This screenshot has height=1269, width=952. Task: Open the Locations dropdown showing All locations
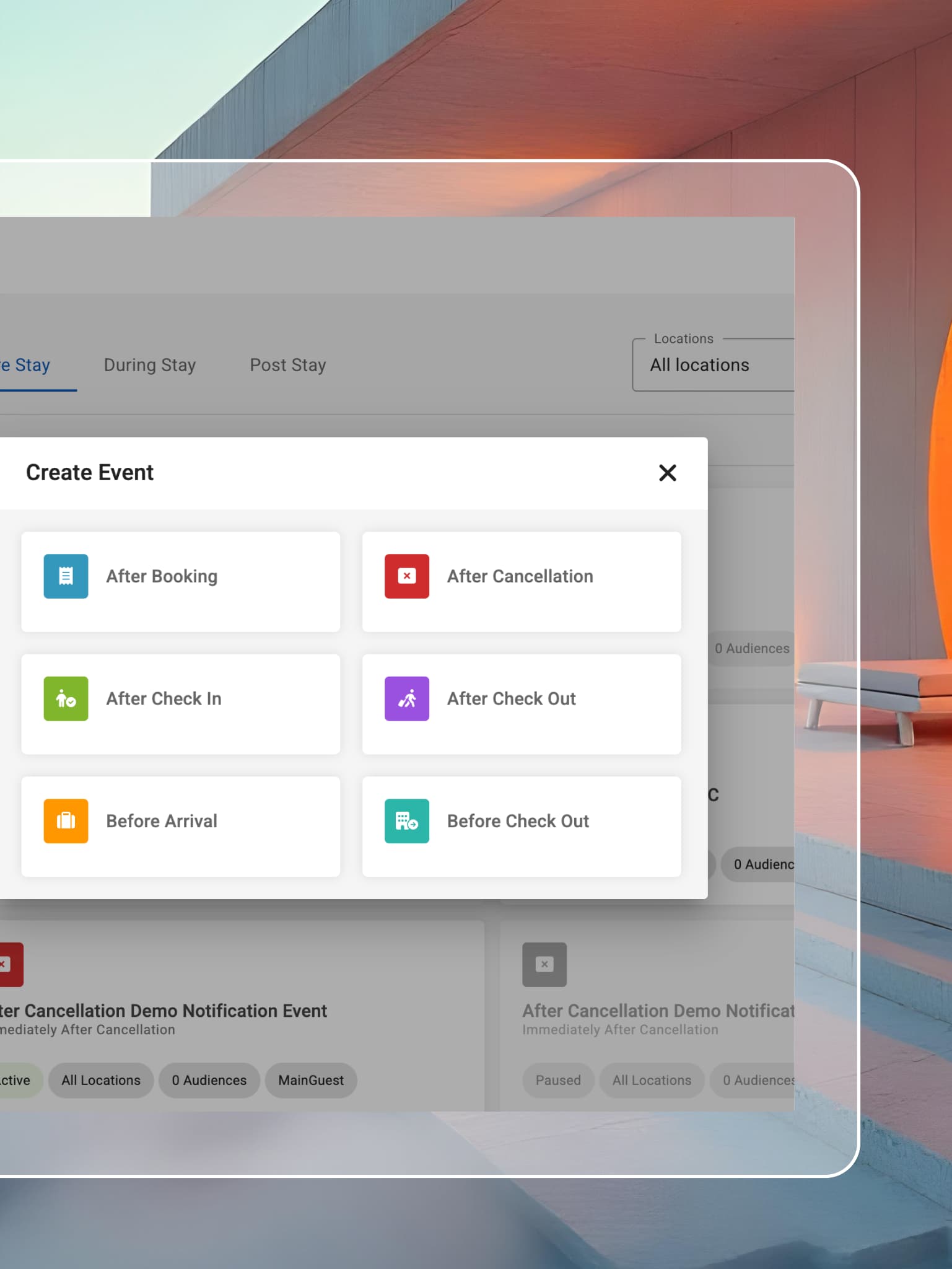pos(713,365)
